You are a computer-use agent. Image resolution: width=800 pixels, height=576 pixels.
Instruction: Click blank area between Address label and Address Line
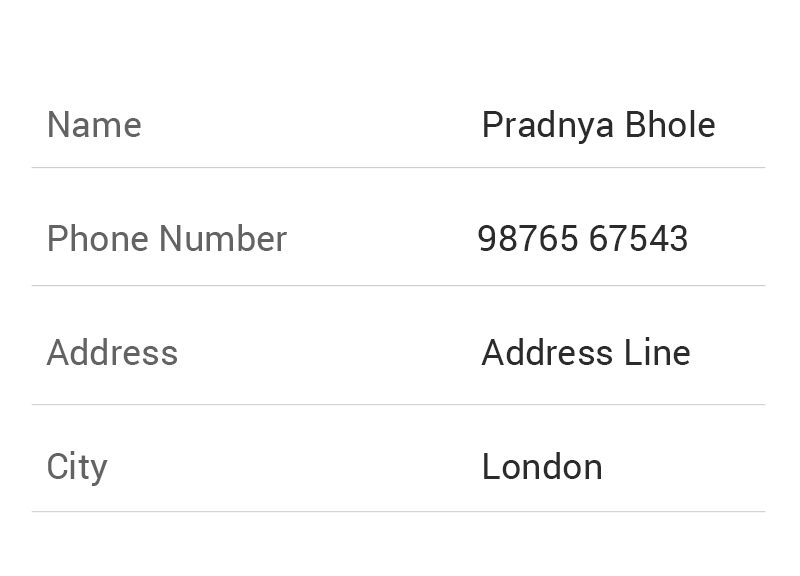click(x=330, y=353)
